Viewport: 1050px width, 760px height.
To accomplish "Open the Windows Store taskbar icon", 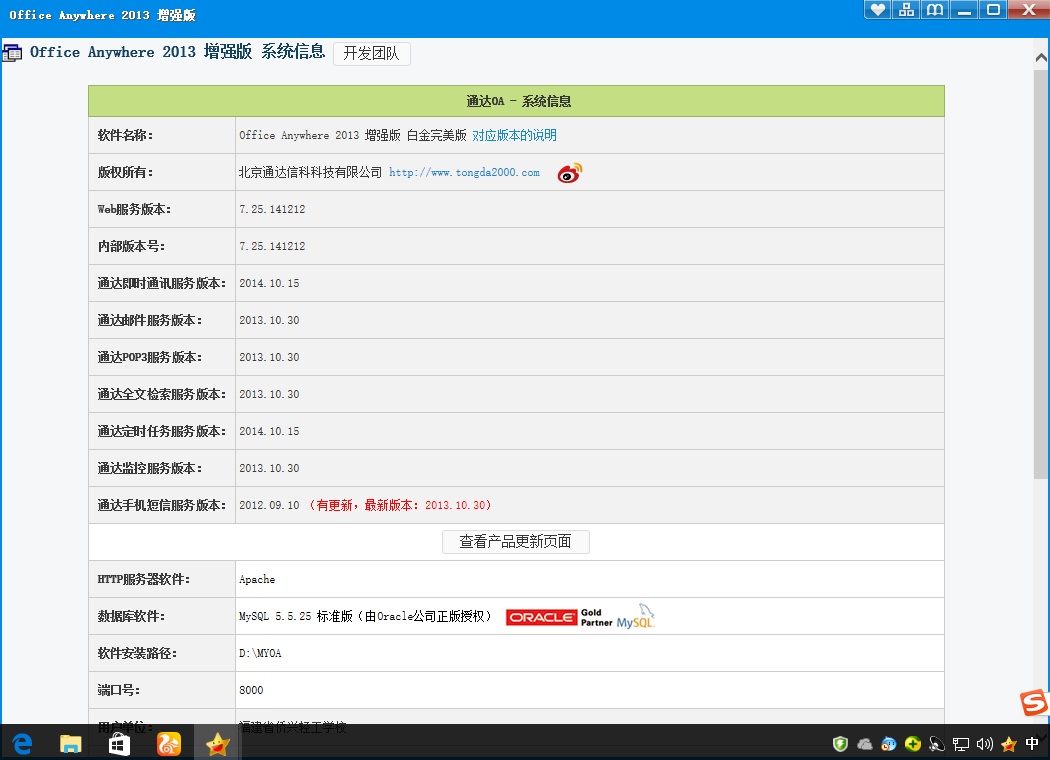I will 119,743.
